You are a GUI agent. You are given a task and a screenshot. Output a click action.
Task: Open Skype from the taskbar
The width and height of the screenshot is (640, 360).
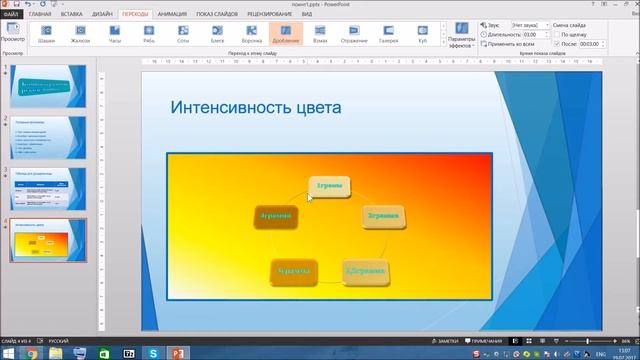tap(153, 353)
